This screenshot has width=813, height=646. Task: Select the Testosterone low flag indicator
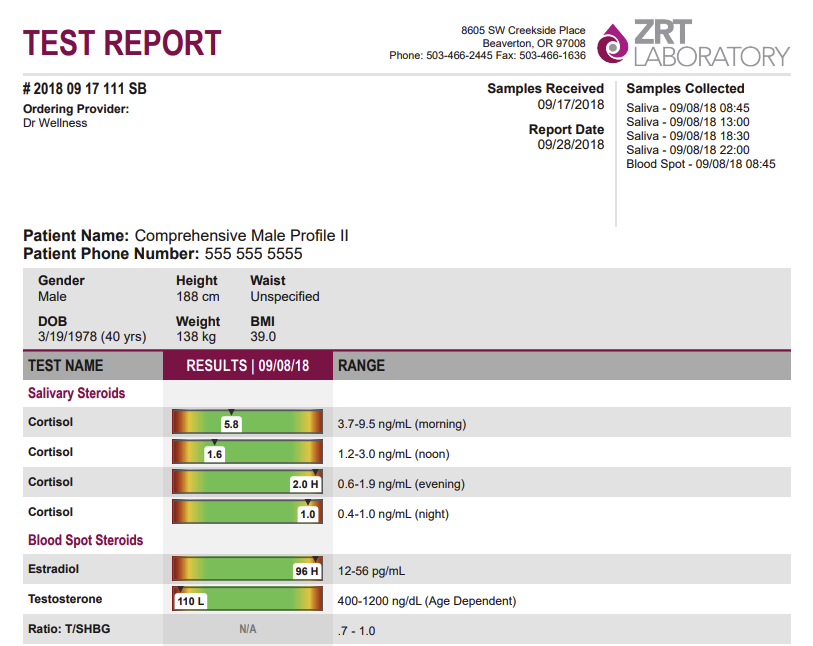tap(190, 599)
